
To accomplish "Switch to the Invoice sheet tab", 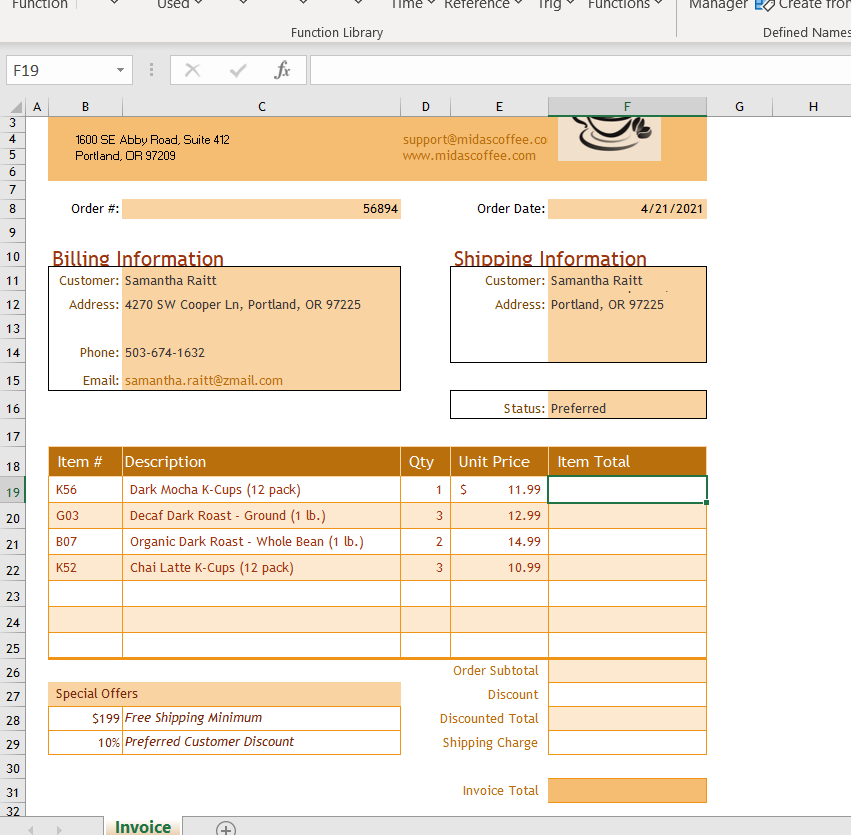I will (x=142, y=827).
